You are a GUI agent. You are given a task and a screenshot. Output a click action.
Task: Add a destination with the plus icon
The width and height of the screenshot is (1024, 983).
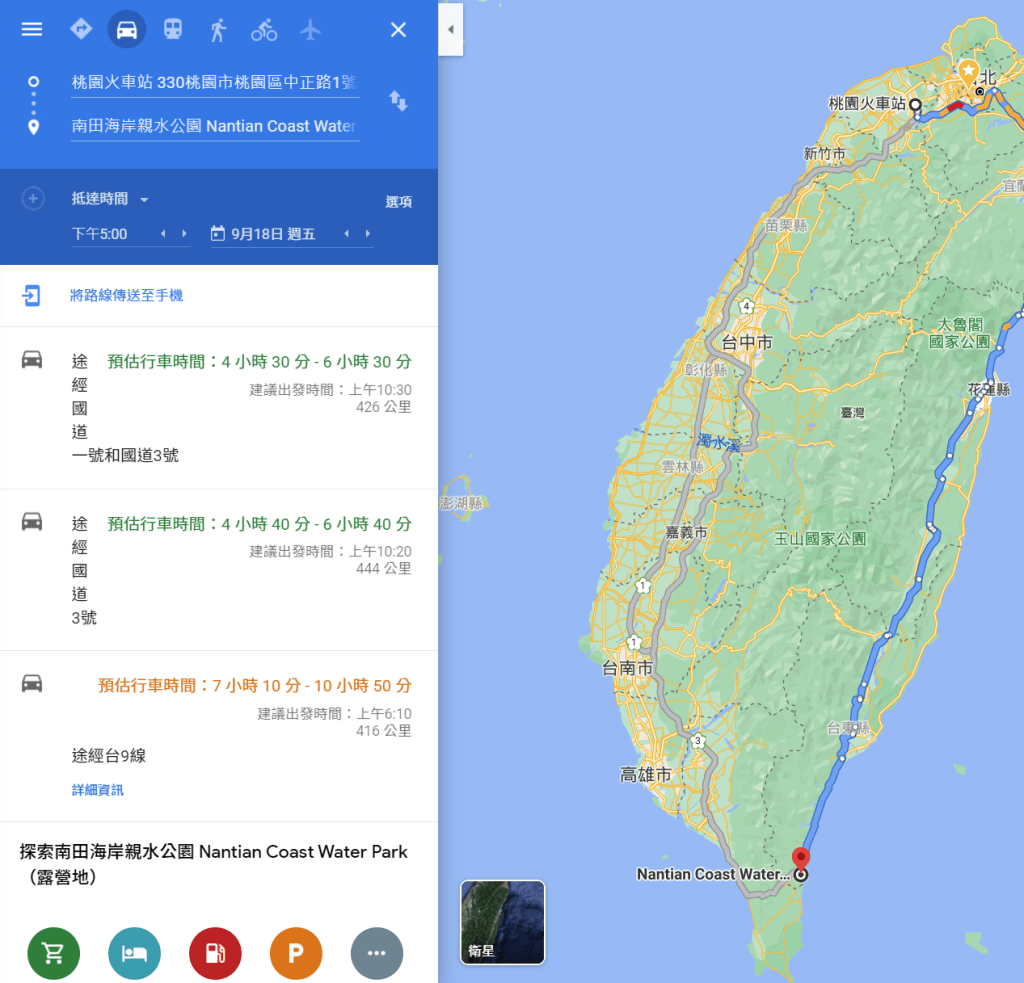(x=33, y=199)
